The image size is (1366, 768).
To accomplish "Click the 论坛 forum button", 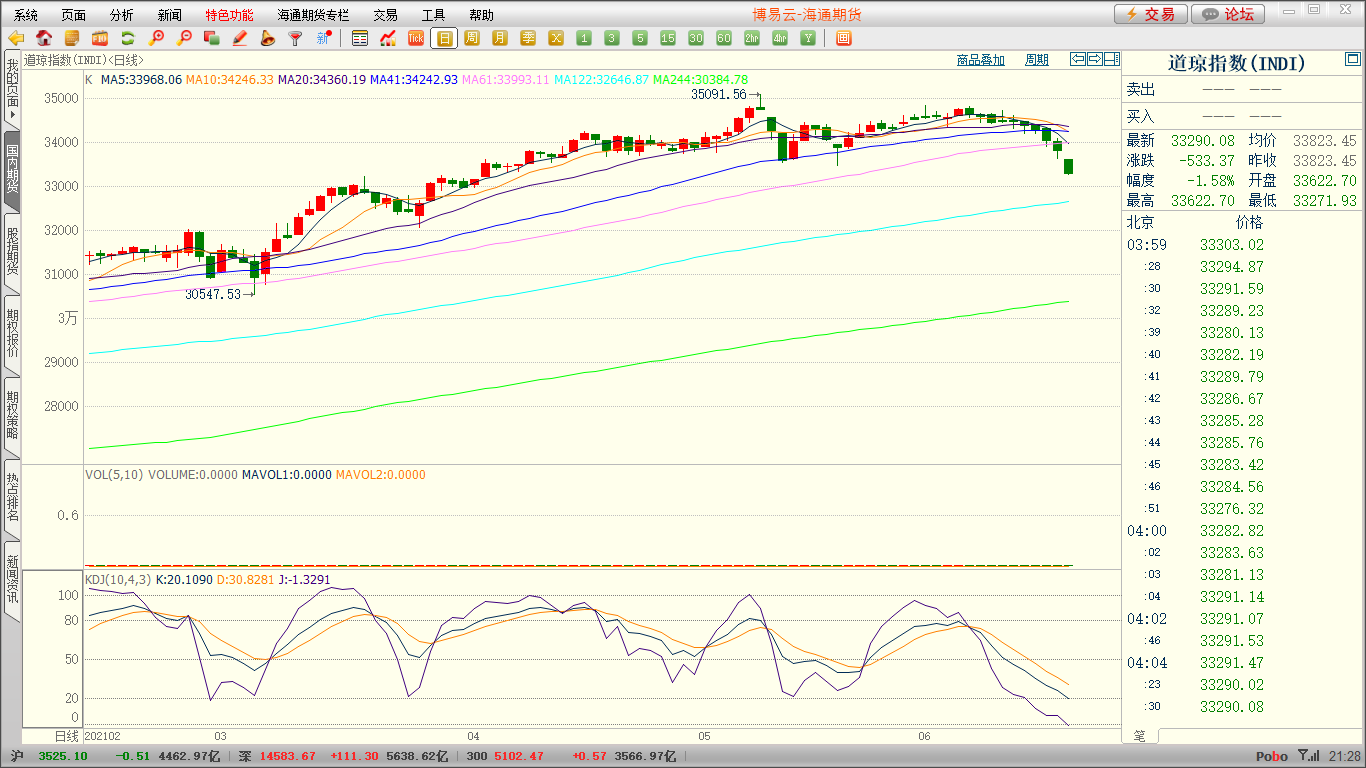I will tap(1229, 14).
